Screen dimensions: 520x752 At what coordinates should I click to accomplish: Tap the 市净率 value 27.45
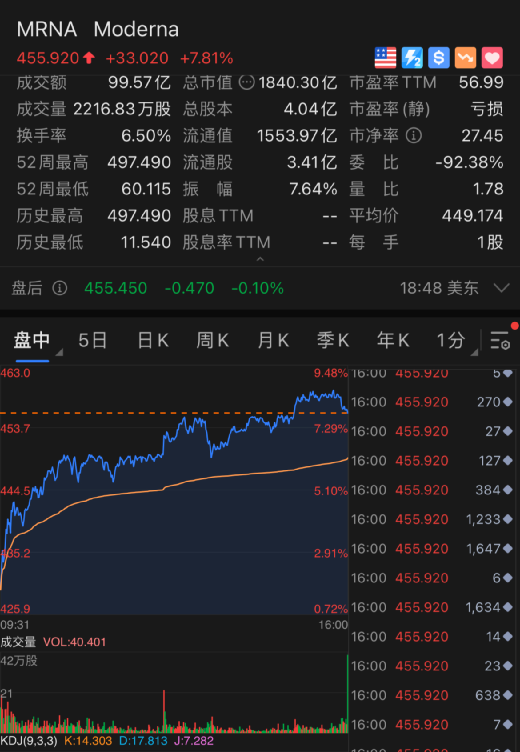click(x=482, y=136)
